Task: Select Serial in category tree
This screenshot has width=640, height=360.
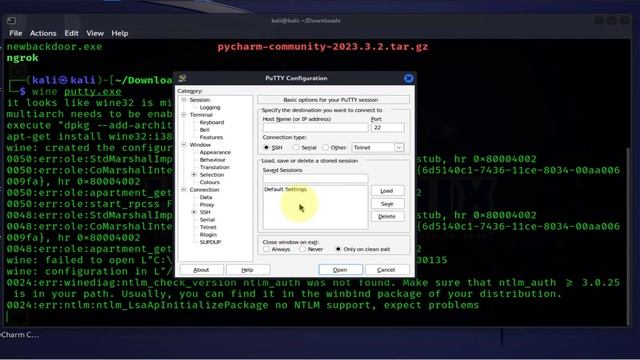Action: point(207,220)
